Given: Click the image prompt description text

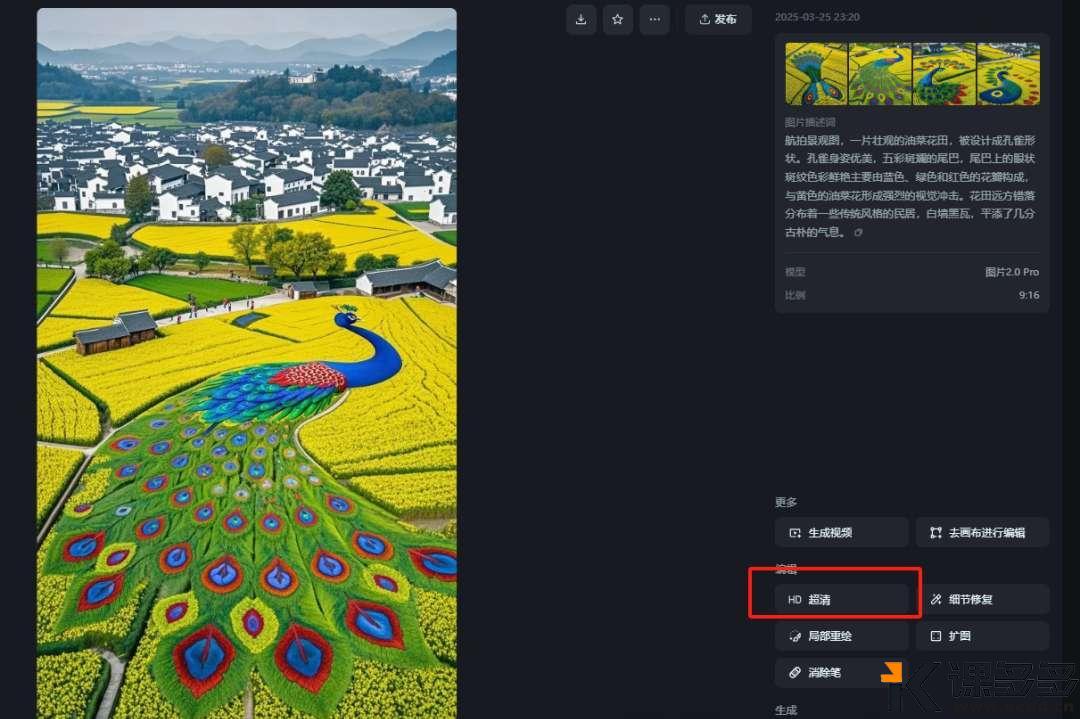Looking at the screenshot, I should [910, 186].
